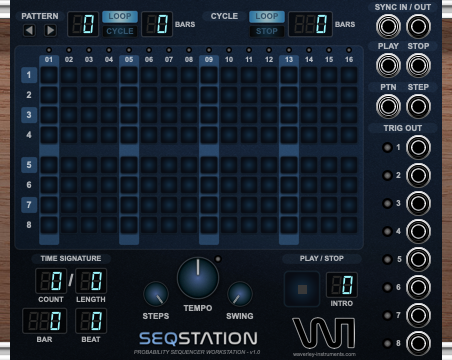Viewport: 452px width, 360px height.
Task: Click the BEAT counter display
Action: [91, 321]
